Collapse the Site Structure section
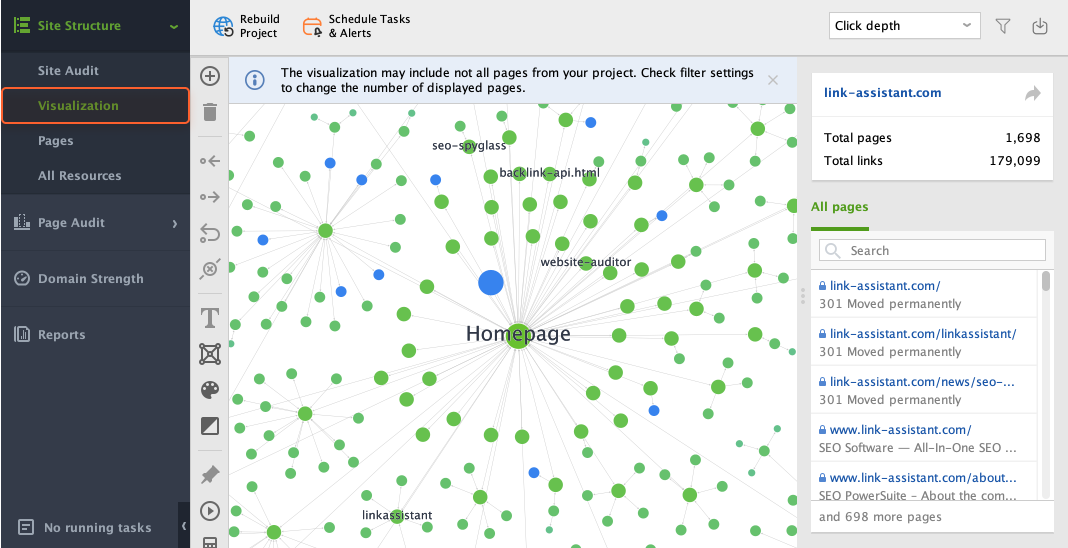Viewport: 1068px width, 548px height. [x=174, y=27]
